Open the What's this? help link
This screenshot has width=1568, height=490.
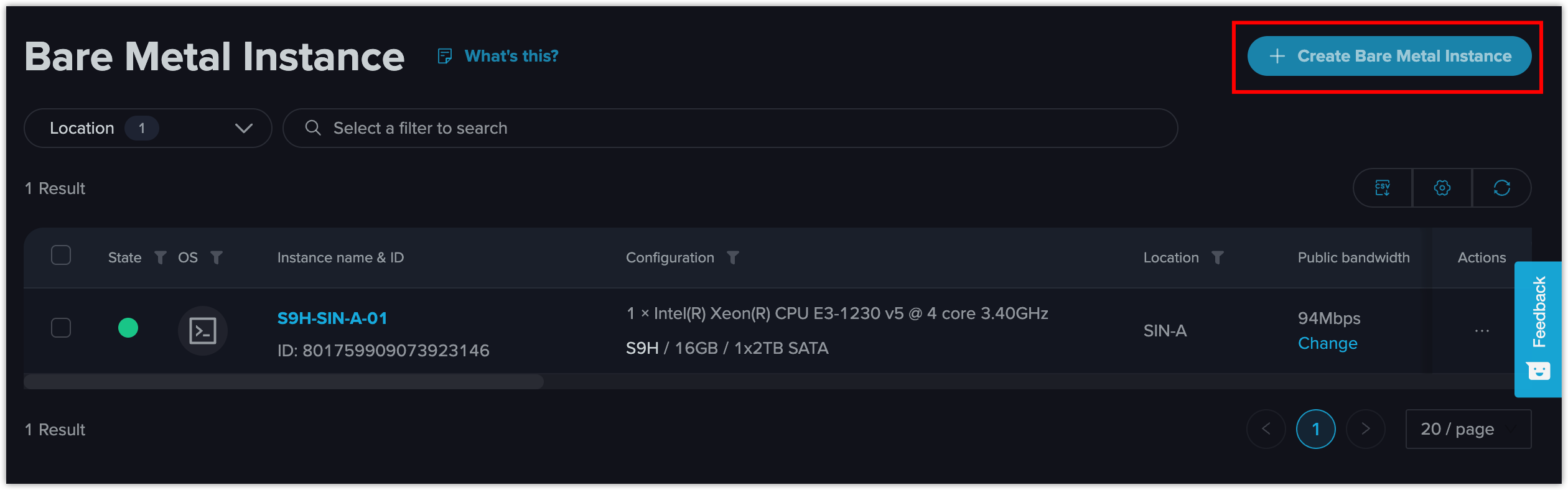pos(511,56)
